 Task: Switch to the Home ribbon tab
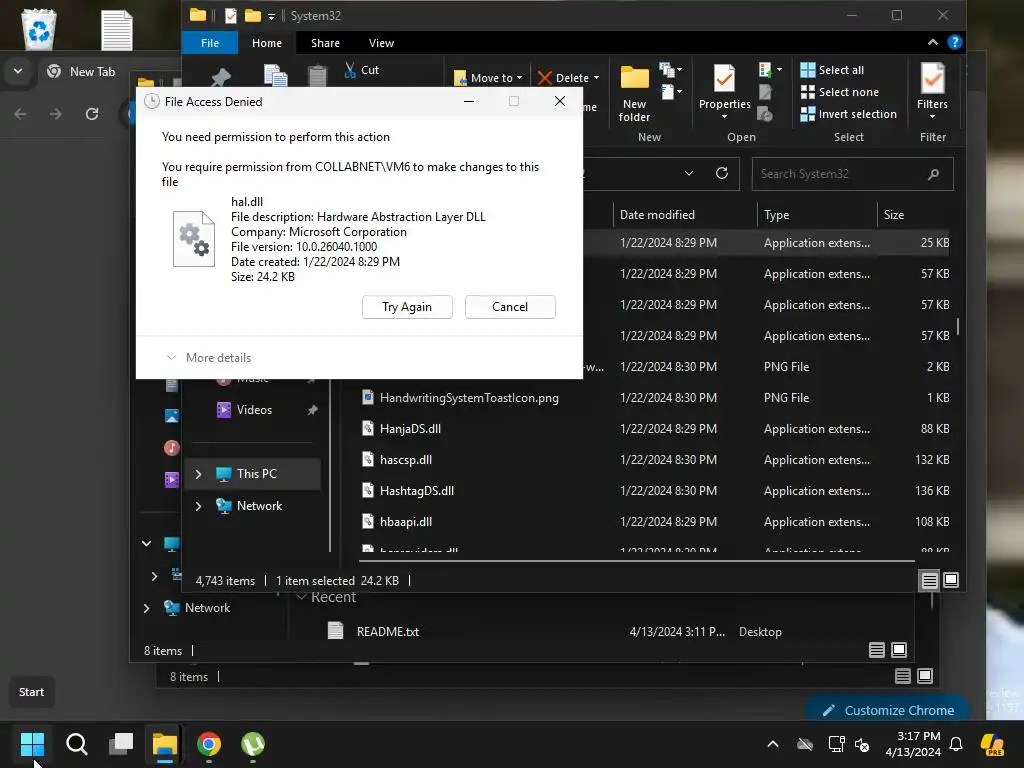point(267,43)
